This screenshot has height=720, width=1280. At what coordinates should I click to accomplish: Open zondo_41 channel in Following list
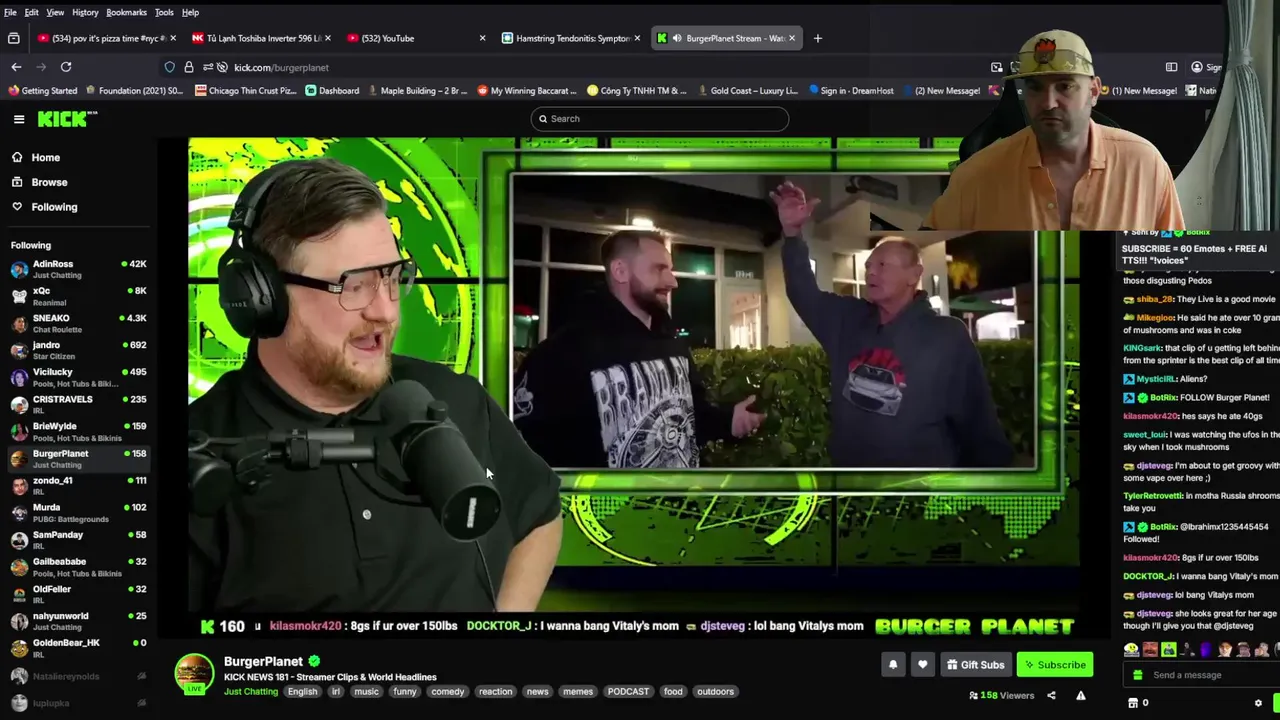pyautogui.click(x=78, y=484)
